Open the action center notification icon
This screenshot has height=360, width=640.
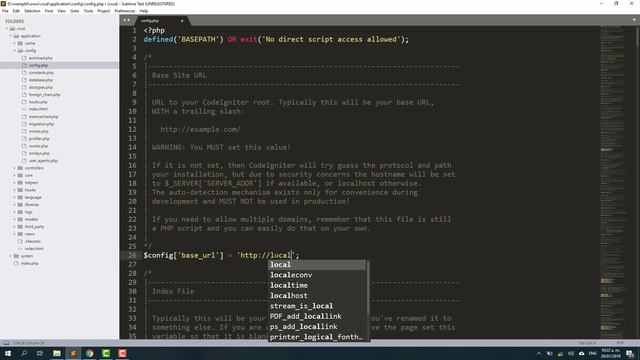pos(630,353)
